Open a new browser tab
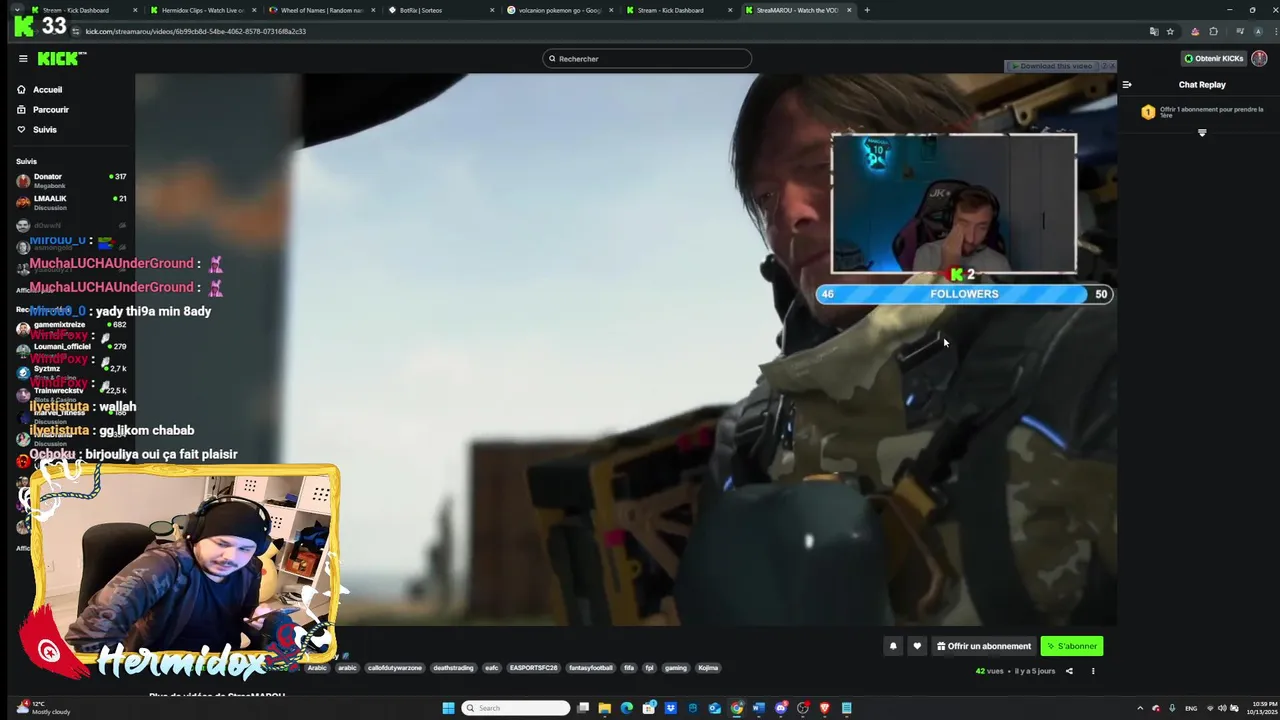This screenshot has width=1280, height=720. pyautogui.click(x=867, y=10)
